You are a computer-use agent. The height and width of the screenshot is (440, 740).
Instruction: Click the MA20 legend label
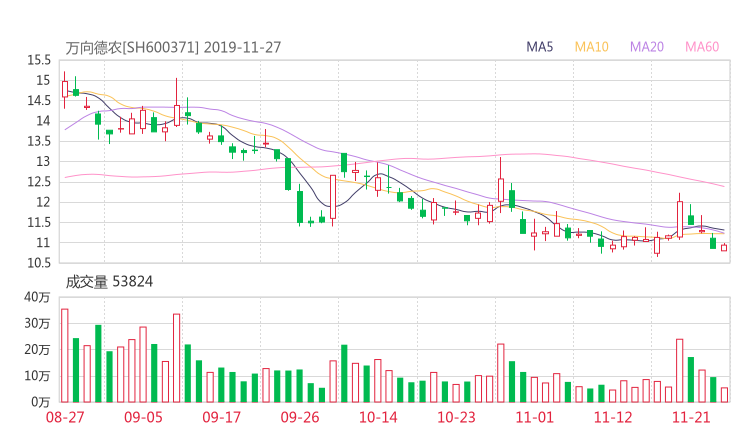click(647, 47)
